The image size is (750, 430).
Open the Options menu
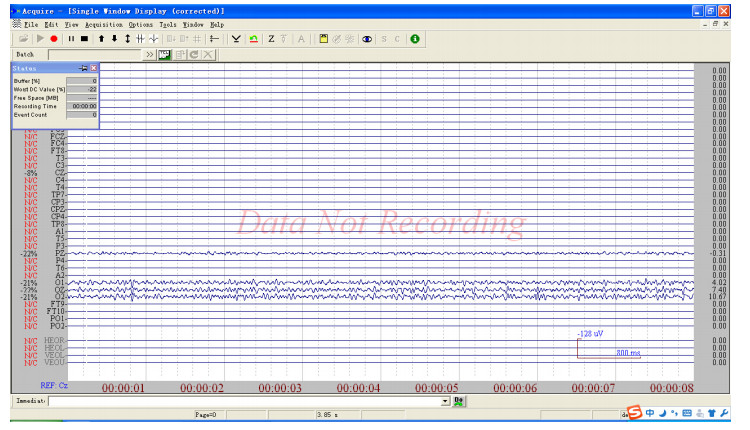tap(140, 23)
